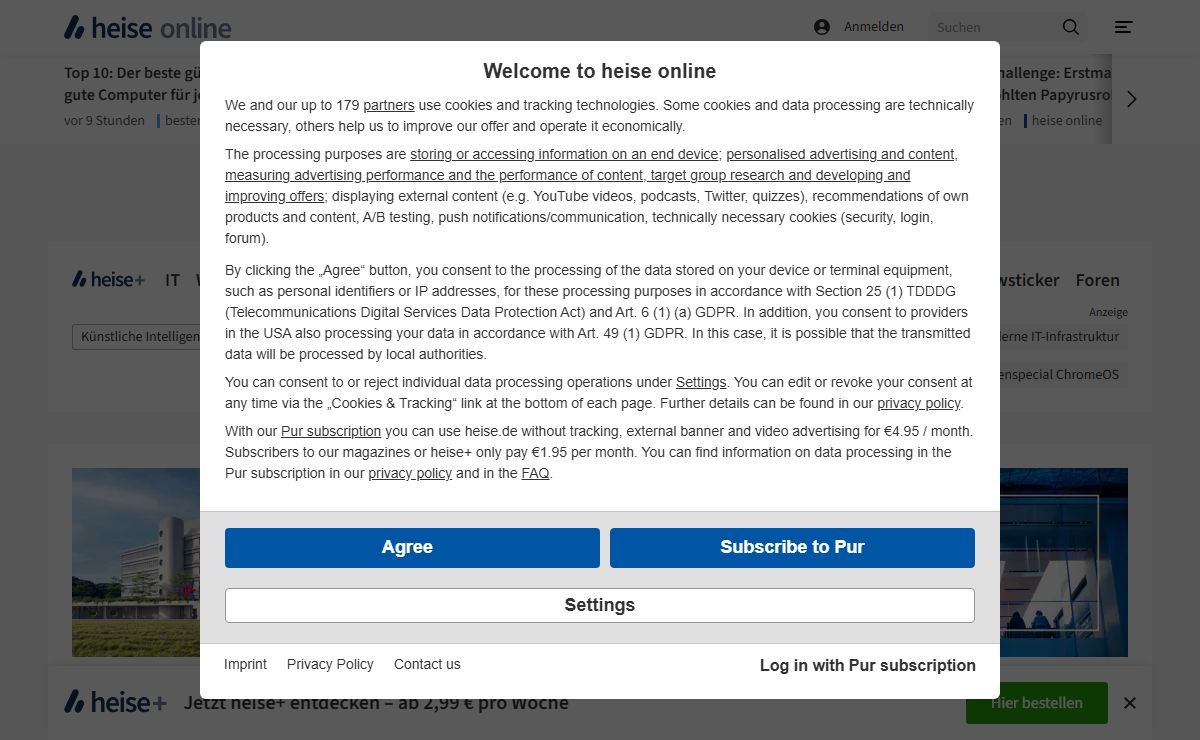Open the partners link

pyautogui.click(x=389, y=105)
